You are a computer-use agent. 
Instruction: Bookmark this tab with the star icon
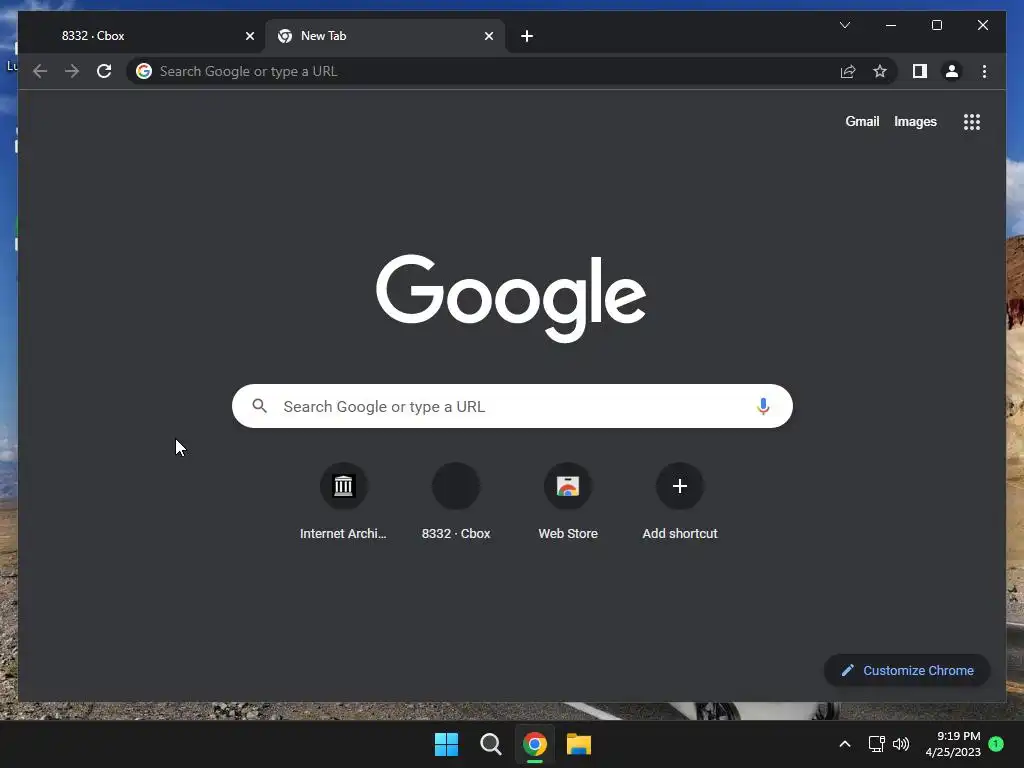(880, 71)
